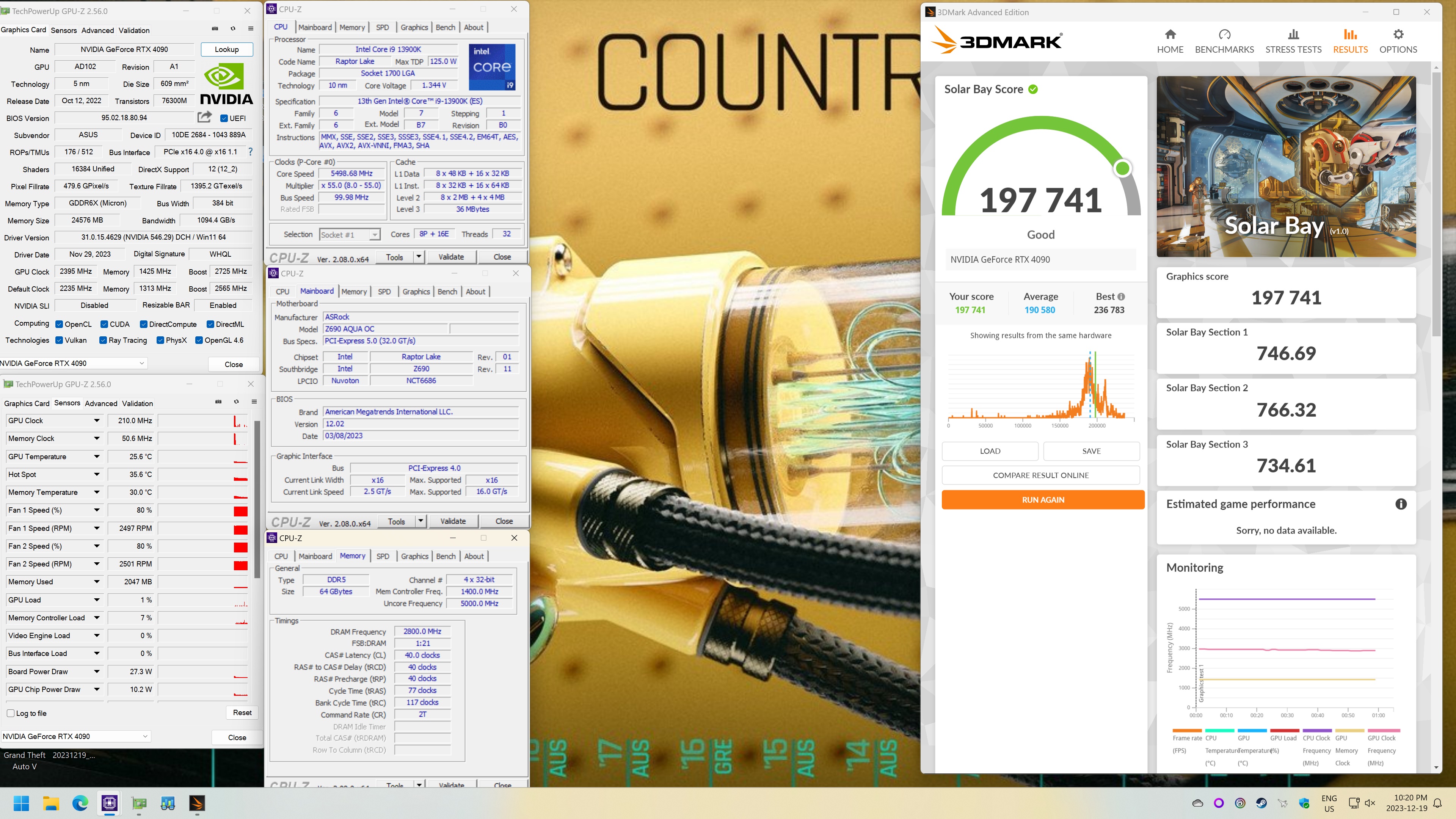Image resolution: width=1456 pixels, height=819 pixels.
Task: Open File Explorer from taskbar
Action: coord(51,803)
